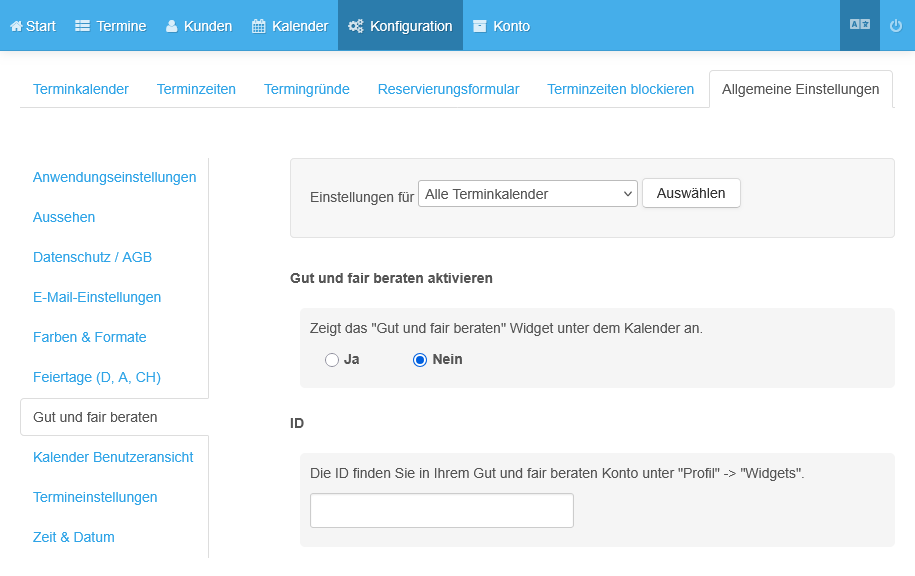This screenshot has height=576, width=915.
Task: Select the Ja radio button
Action: tap(332, 360)
